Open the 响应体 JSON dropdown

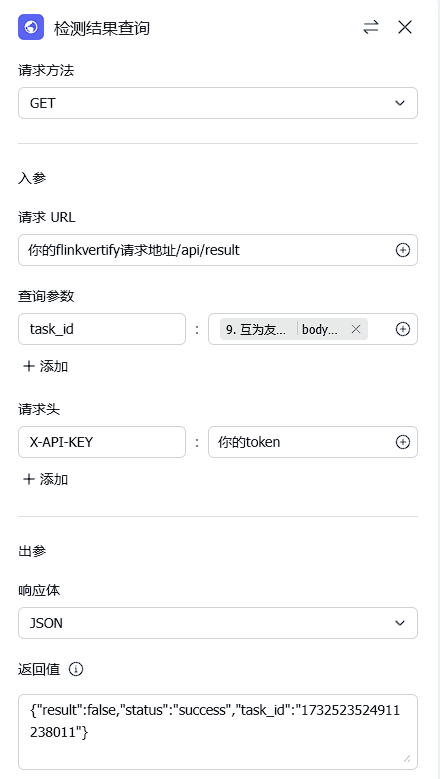tap(218, 623)
